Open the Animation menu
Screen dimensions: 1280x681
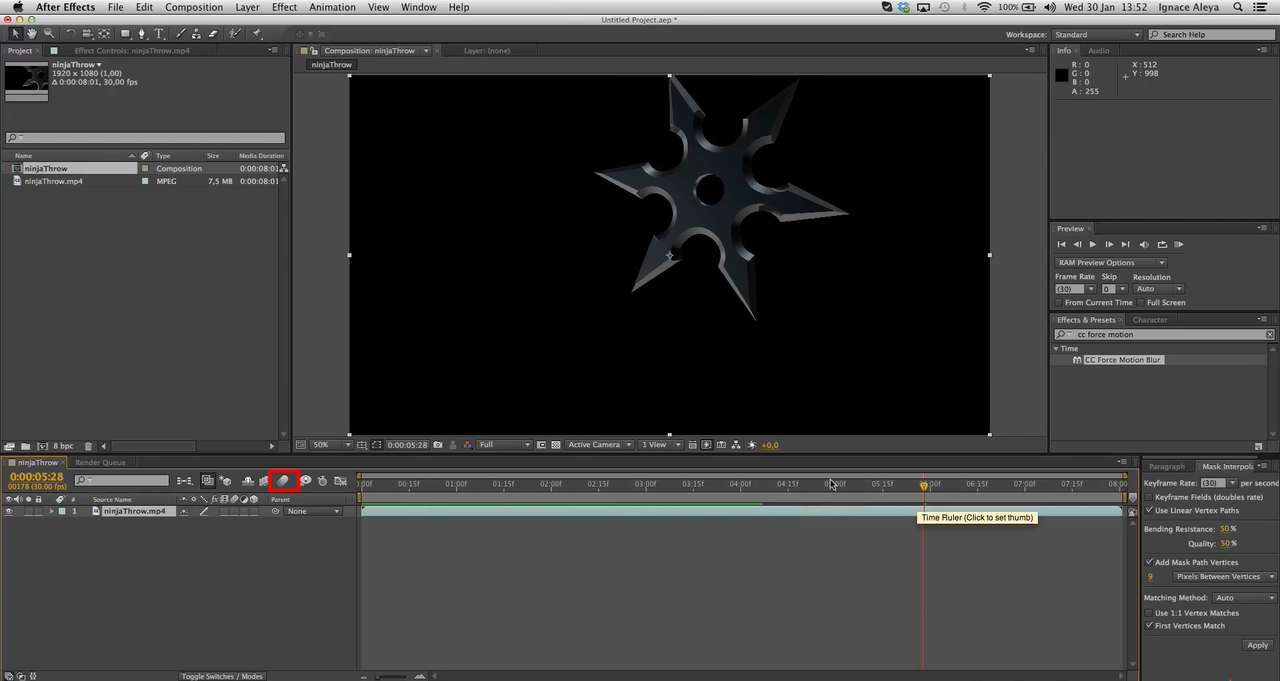pyautogui.click(x=332, y=7)
